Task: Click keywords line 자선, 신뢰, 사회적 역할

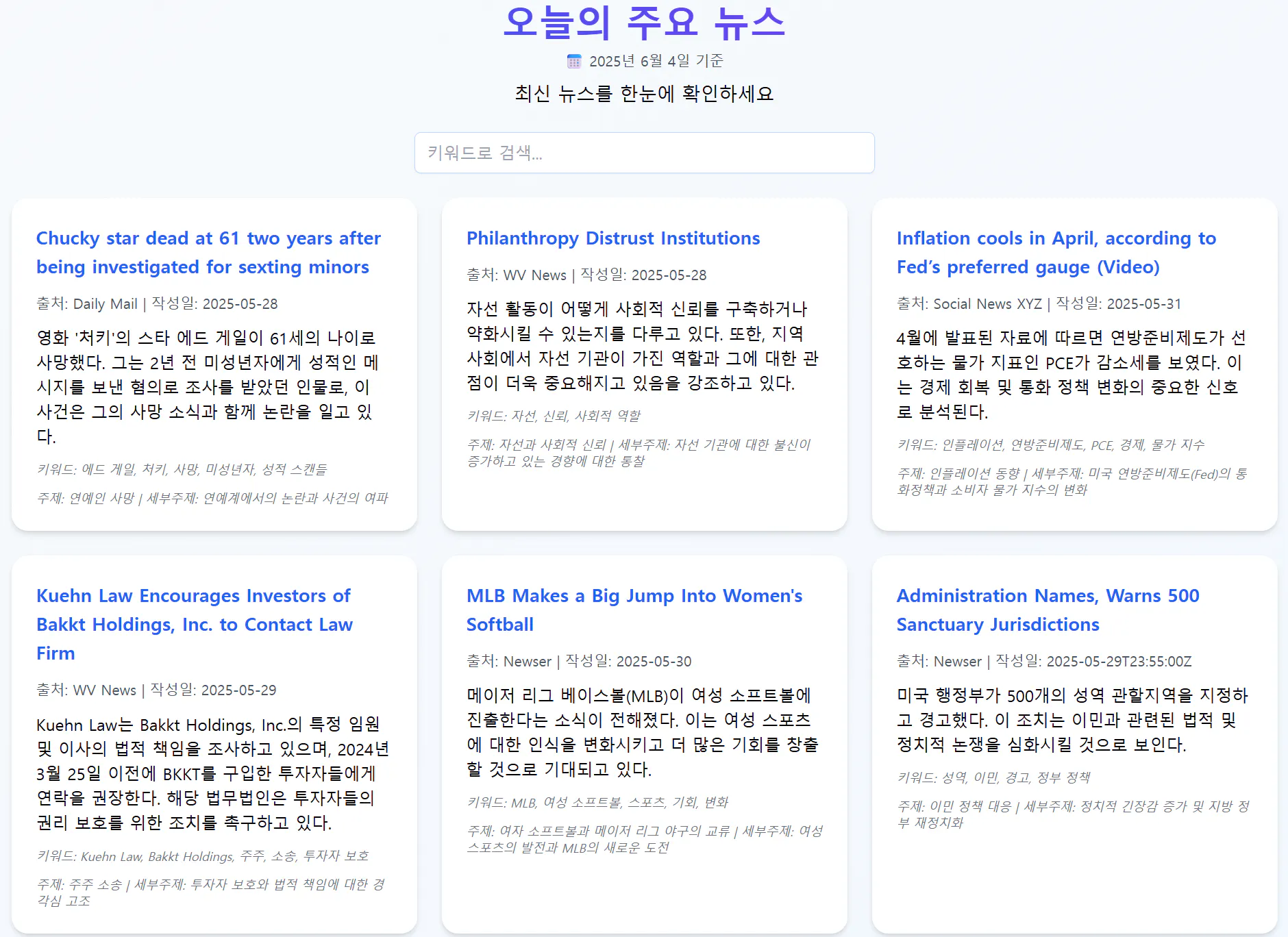Action: (x=554, y=416)
